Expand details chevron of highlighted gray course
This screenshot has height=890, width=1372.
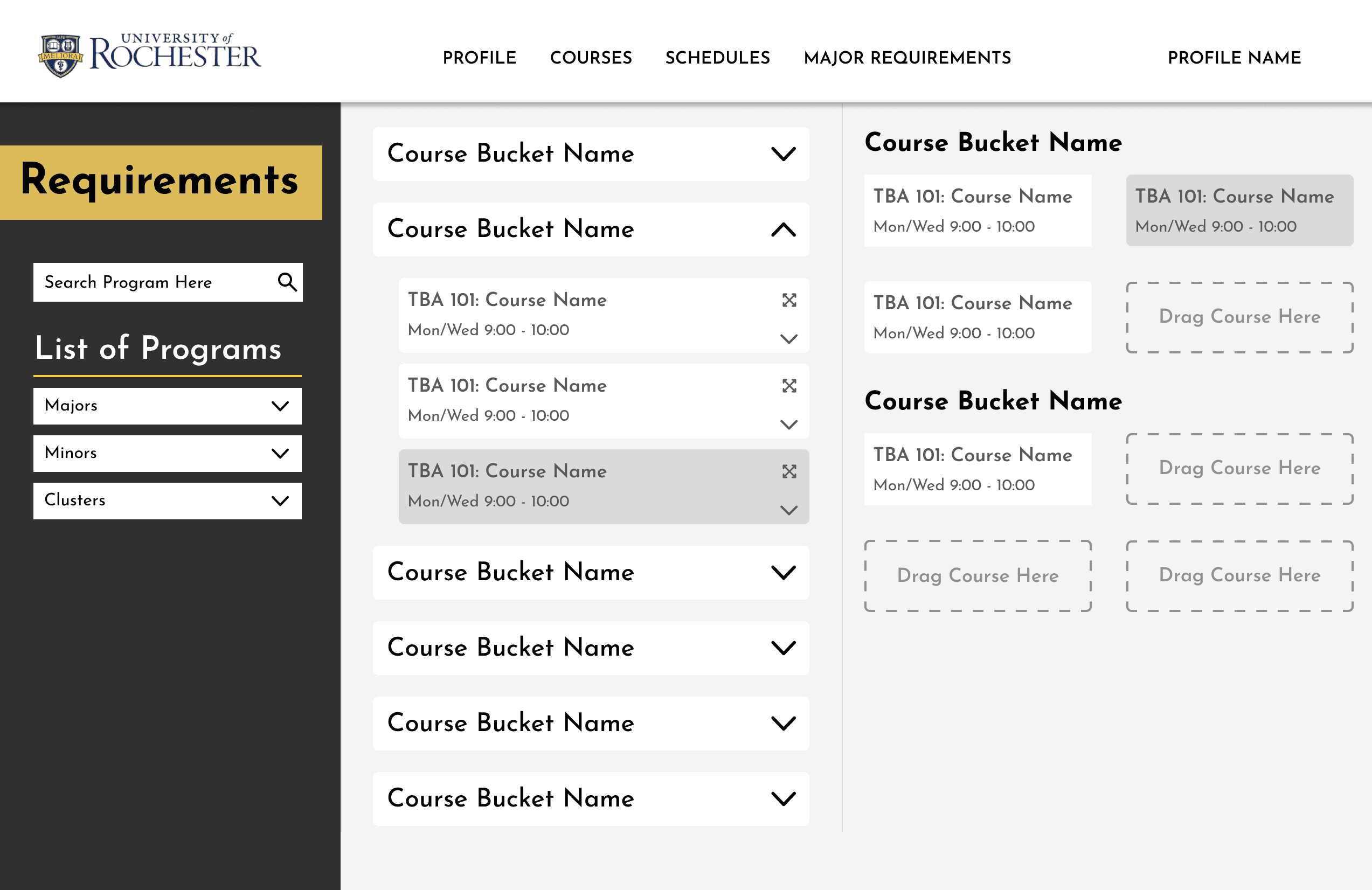(788, 510)
